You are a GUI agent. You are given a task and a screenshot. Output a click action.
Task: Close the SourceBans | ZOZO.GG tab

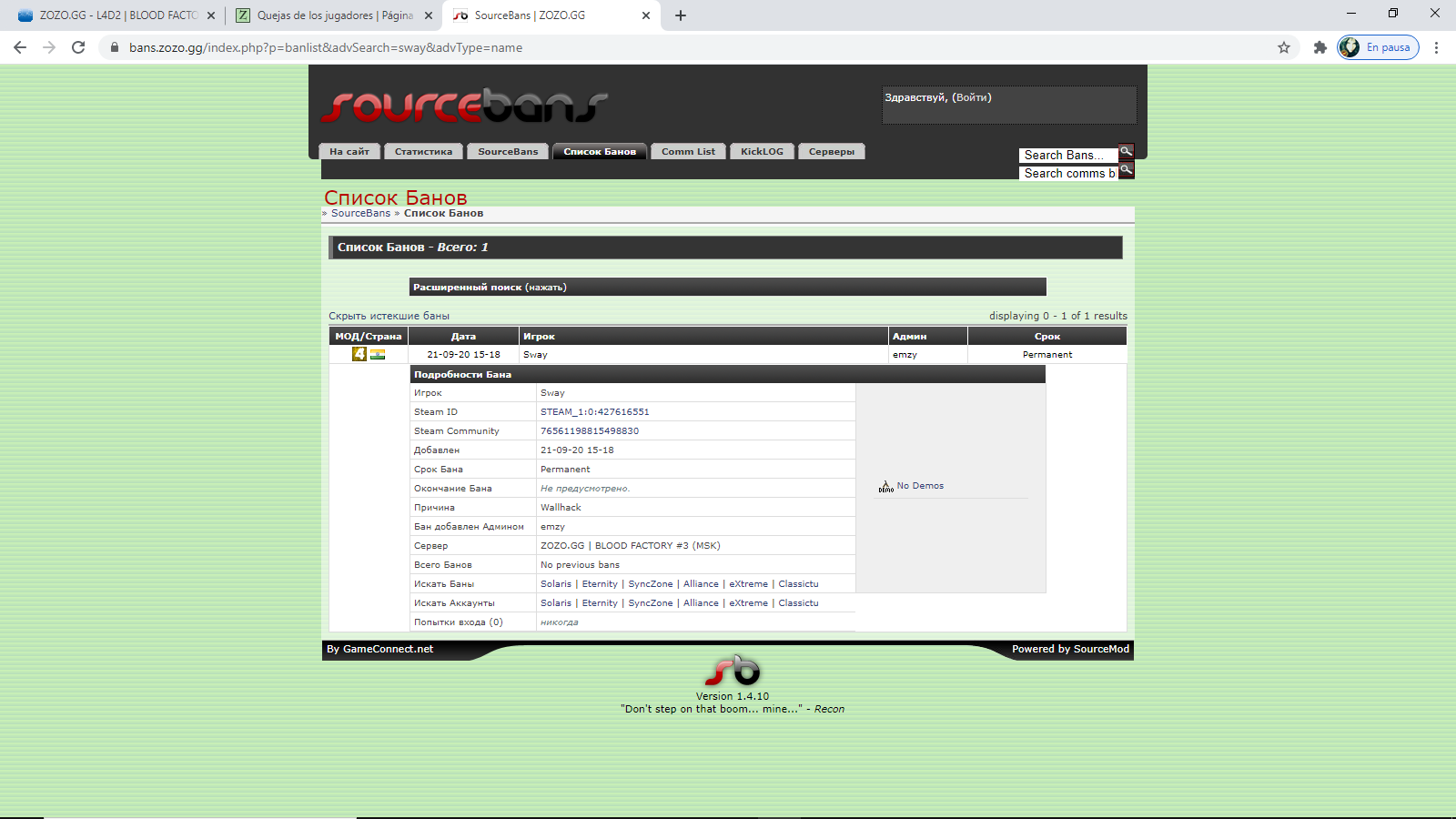pyautogui.click(x=646, y=15)
